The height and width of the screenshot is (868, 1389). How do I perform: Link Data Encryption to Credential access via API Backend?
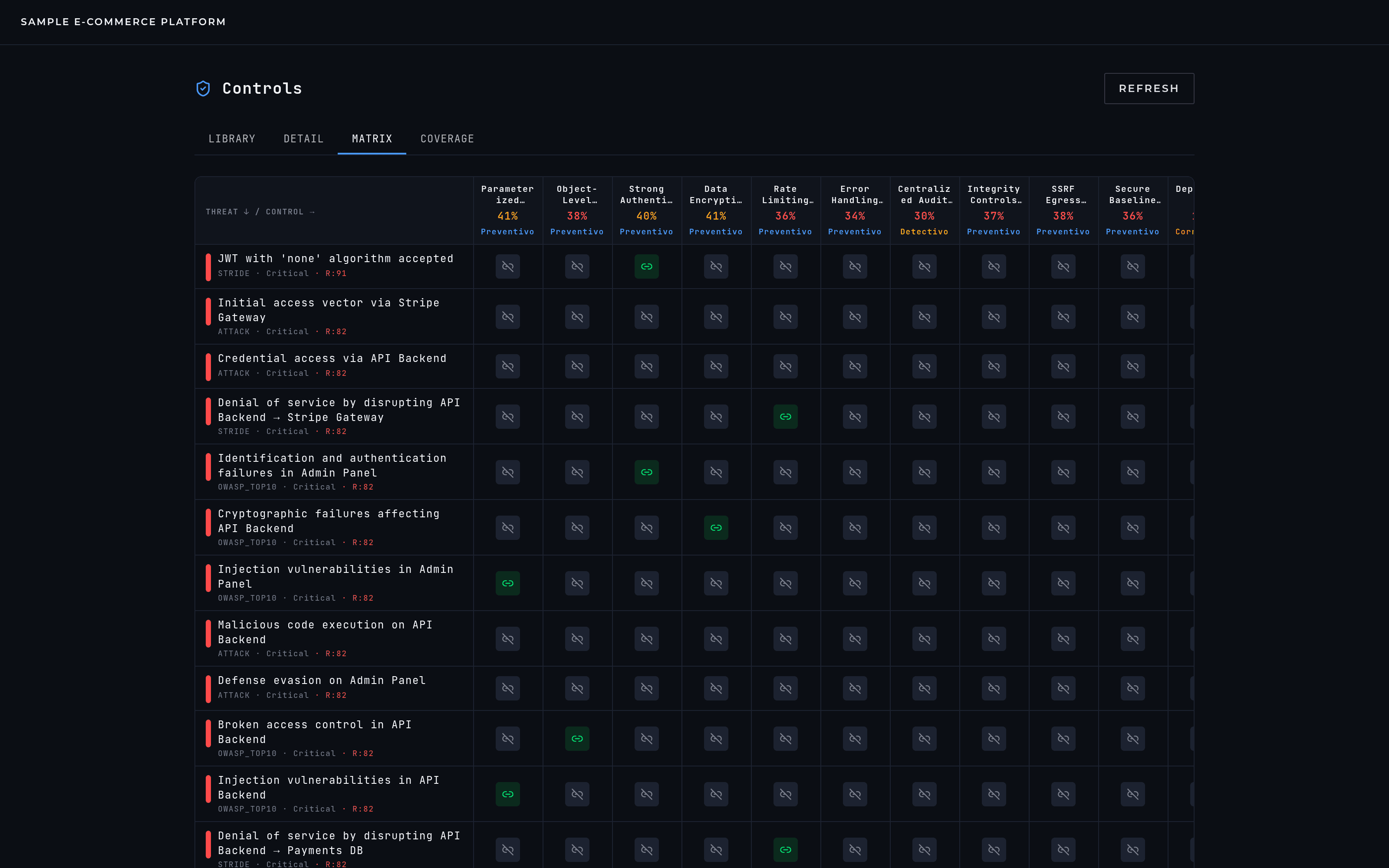click(x=716, y=366)
